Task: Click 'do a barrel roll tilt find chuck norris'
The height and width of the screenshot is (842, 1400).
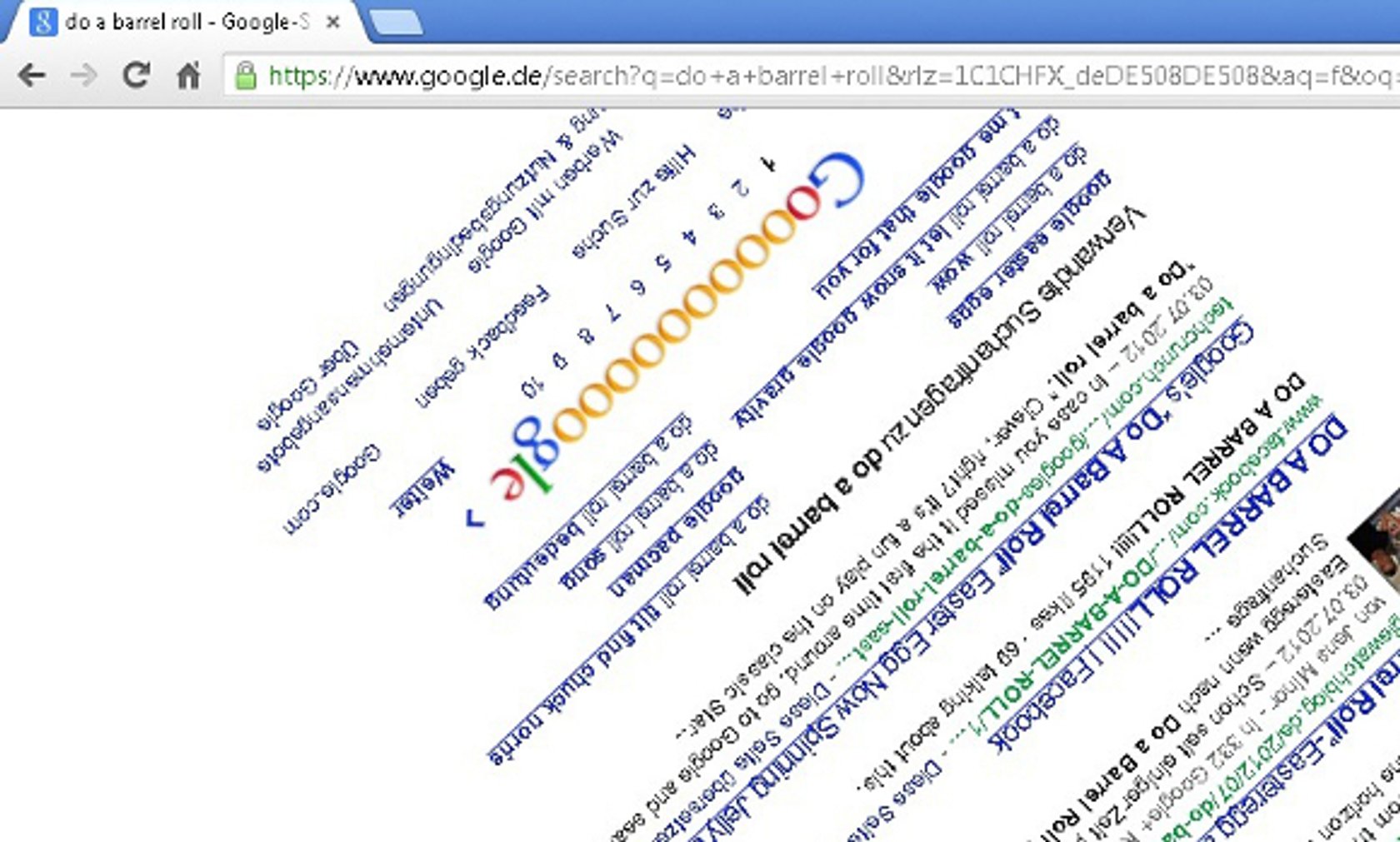Action: (x=629, y=630)
